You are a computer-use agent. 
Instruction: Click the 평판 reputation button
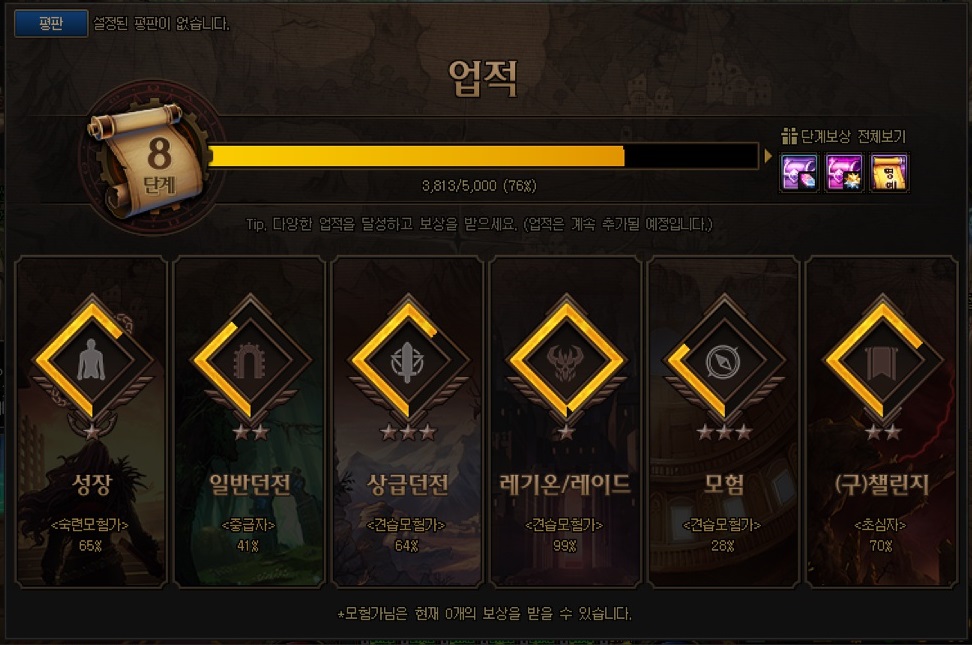click(x=51, y=24)
